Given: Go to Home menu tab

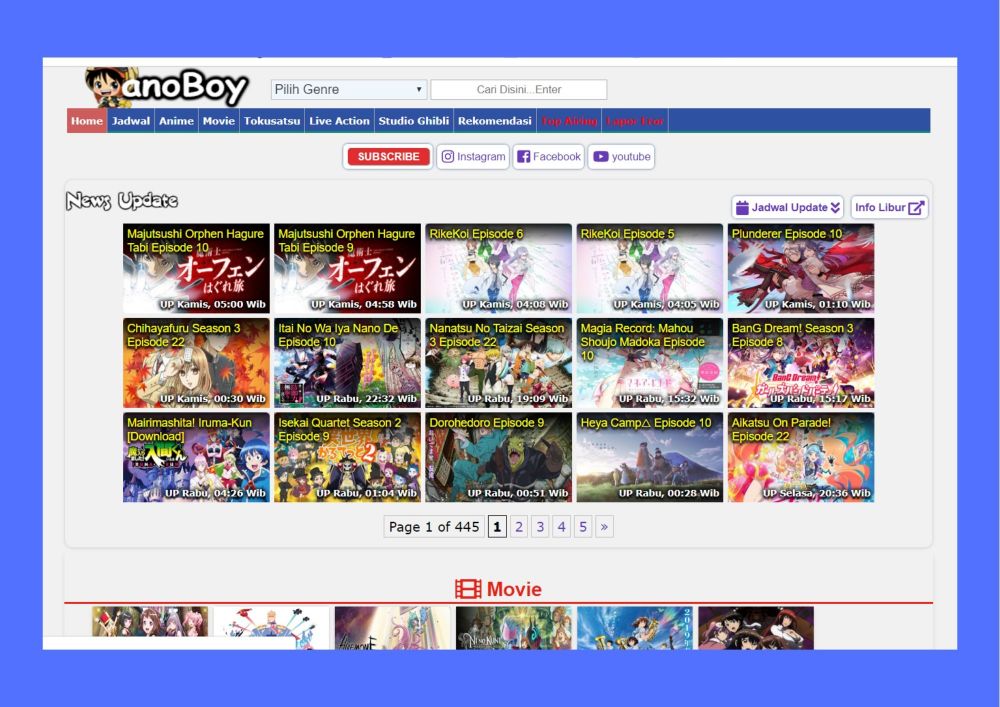Looking at the screenshot, I should pos(87,121).
